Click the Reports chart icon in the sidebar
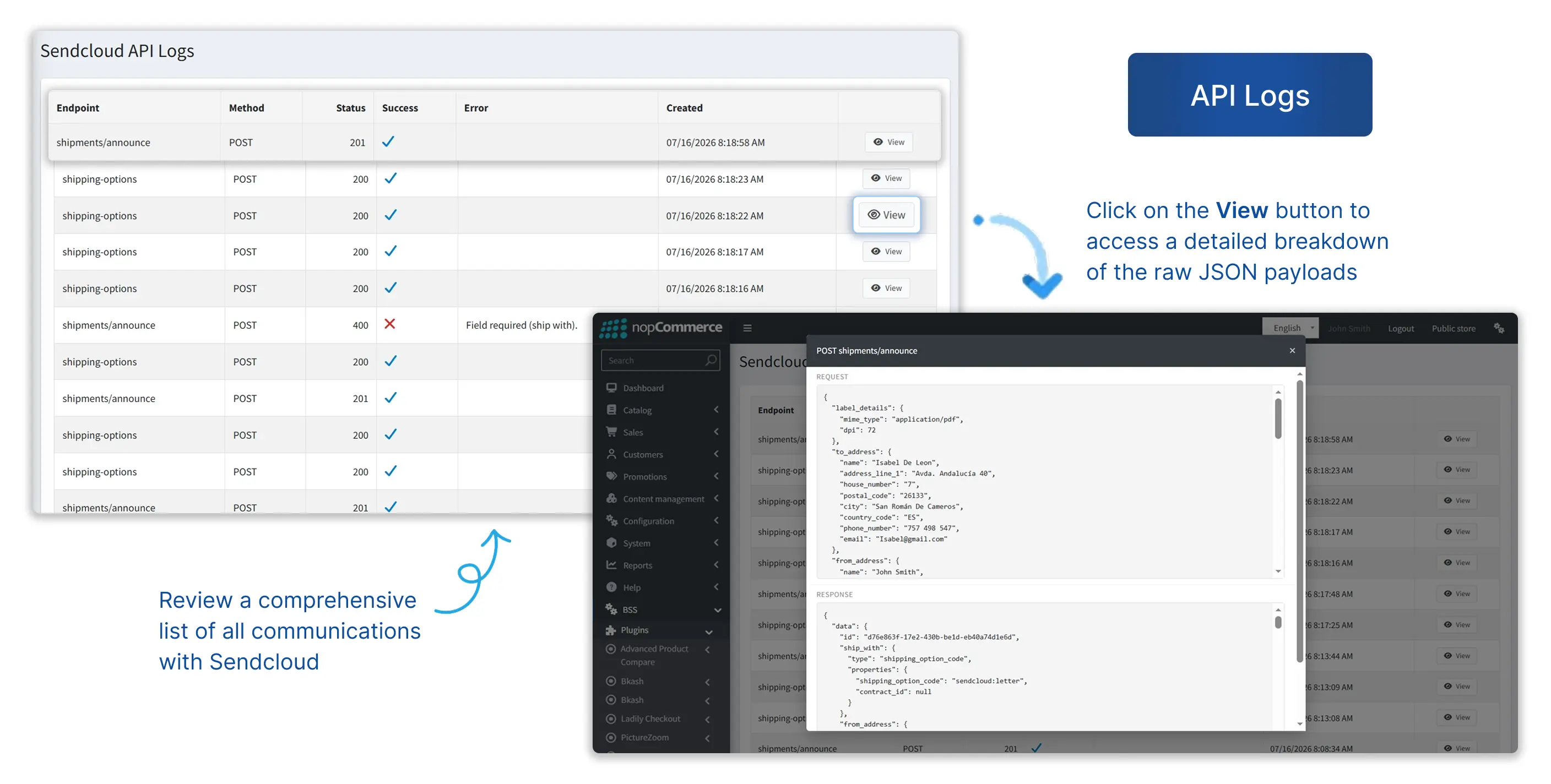The width and height of the screenshot is (1551, 784). click(x=611, y=564)
